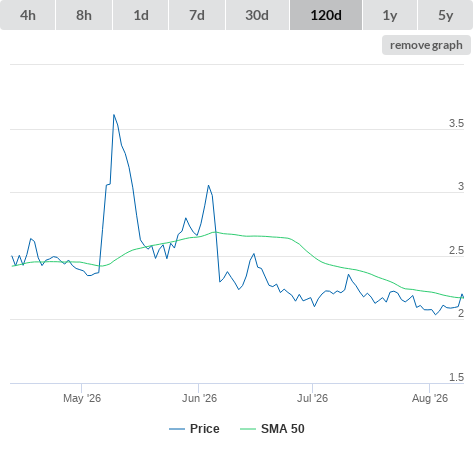Screen dimensions: 474x455
Task: Click the green SMA 50 legend marker
Action: [248, 429]
